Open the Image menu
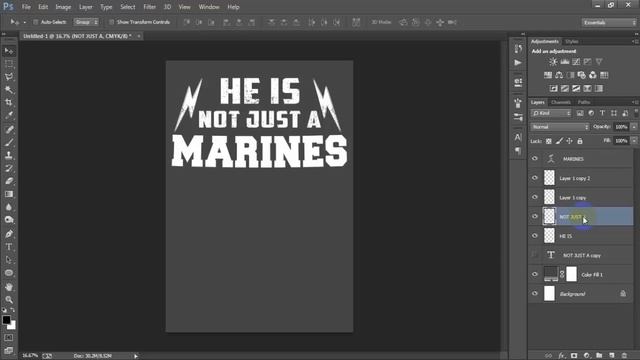This screenshot has height=360, width=640. pos(63,7)
